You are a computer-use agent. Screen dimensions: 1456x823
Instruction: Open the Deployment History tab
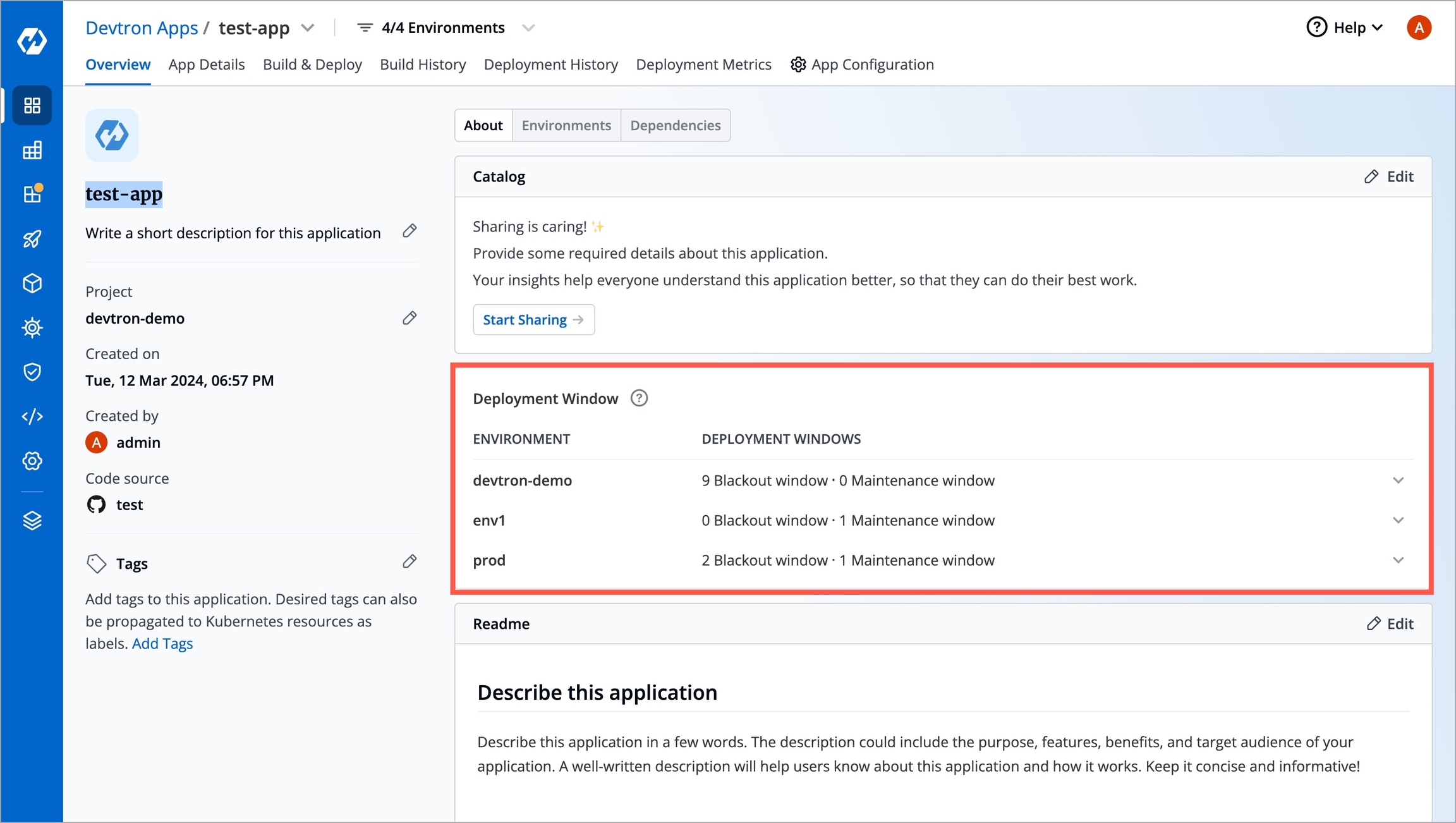click(x=551, y=64)
